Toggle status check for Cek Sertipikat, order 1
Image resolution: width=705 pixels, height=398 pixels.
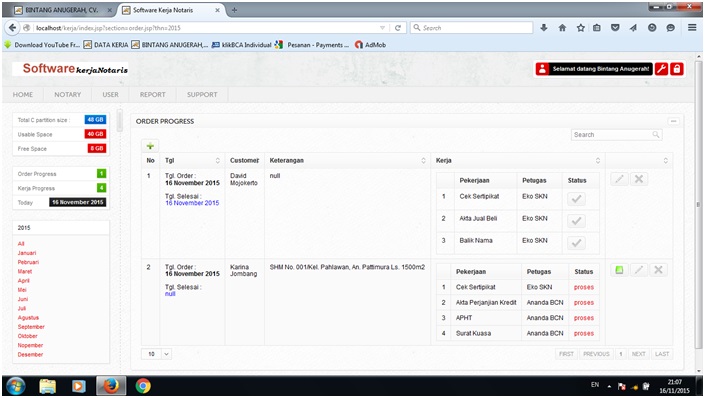(576, 199)
